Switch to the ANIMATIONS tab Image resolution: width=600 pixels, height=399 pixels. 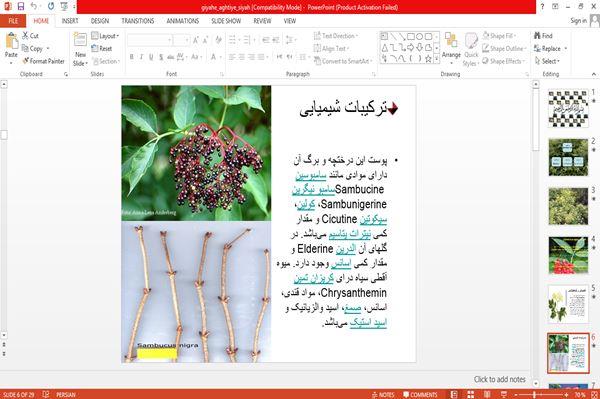[x=183, y=21]
